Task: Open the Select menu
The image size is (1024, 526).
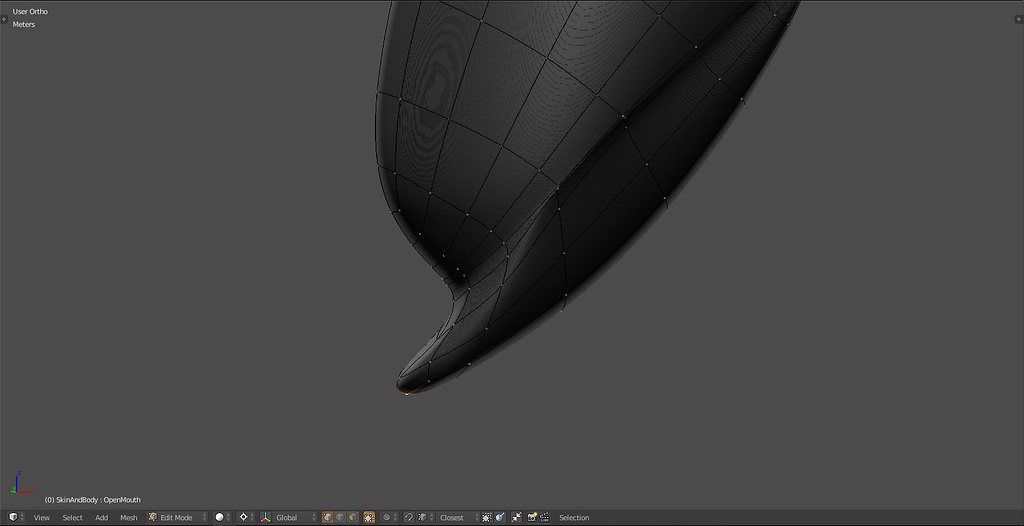Action: pos(72,518)
